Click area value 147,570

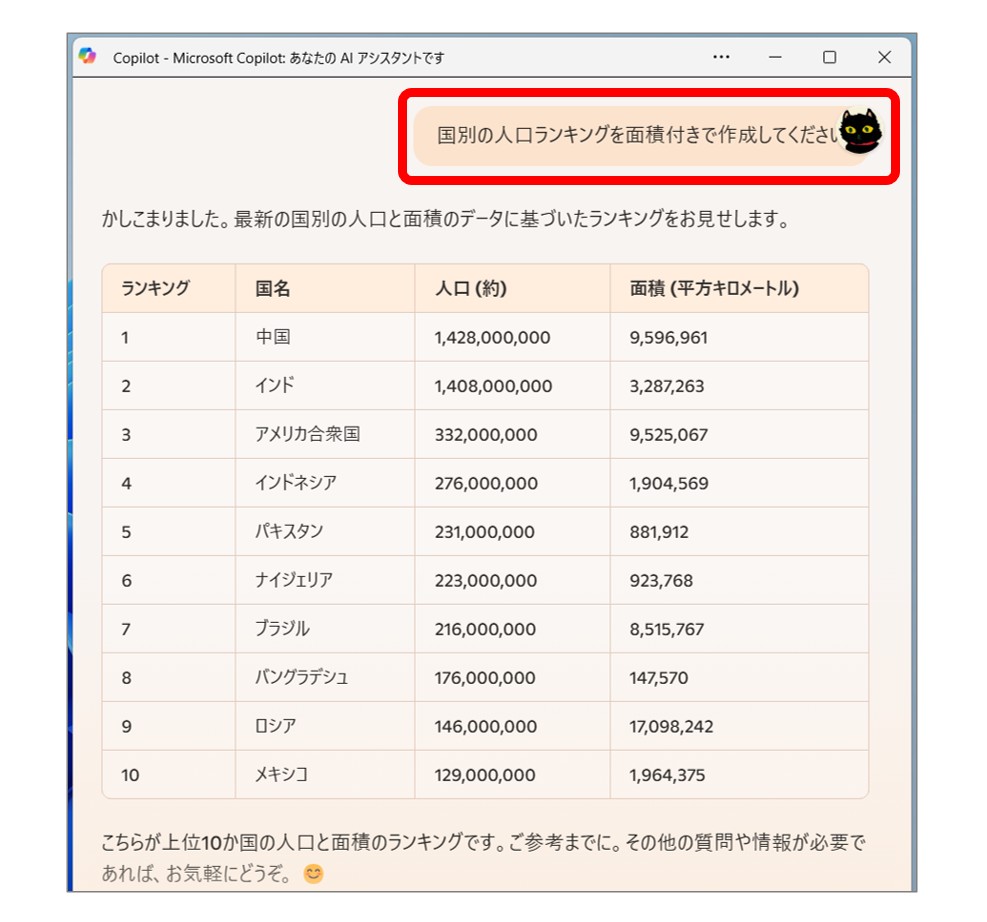coord(658,678)
